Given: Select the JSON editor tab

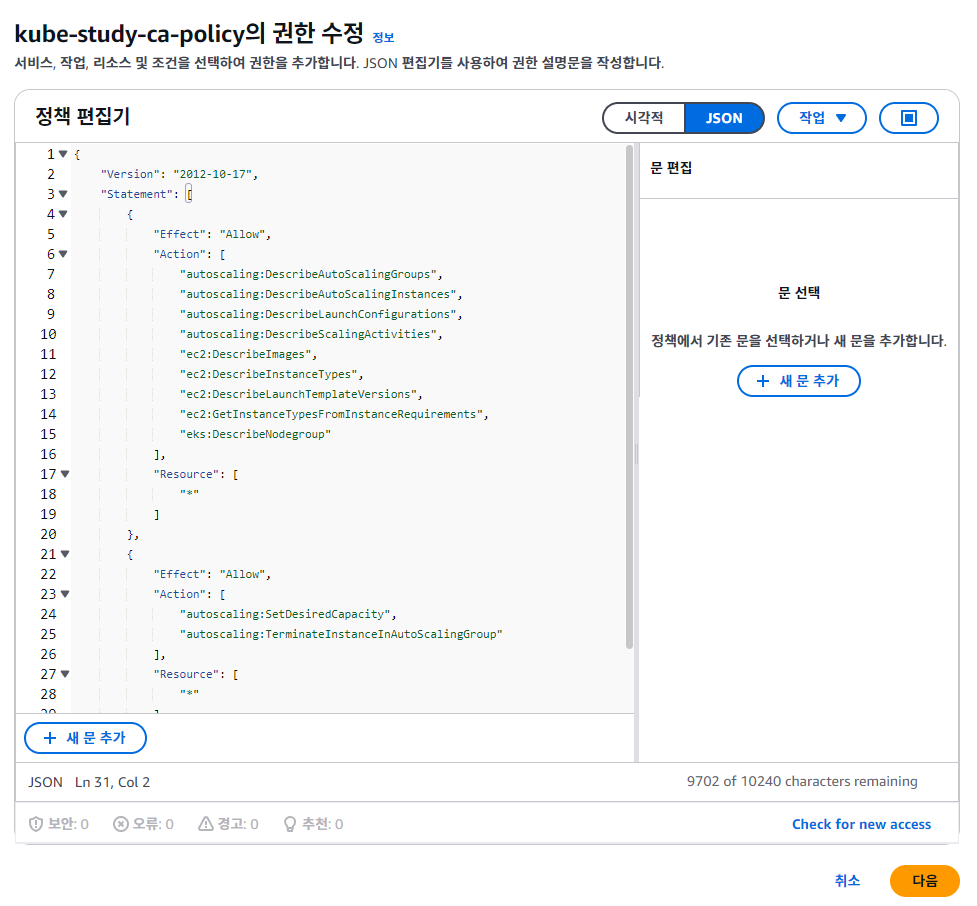Looking at the screenshot, I should (724, 118).
